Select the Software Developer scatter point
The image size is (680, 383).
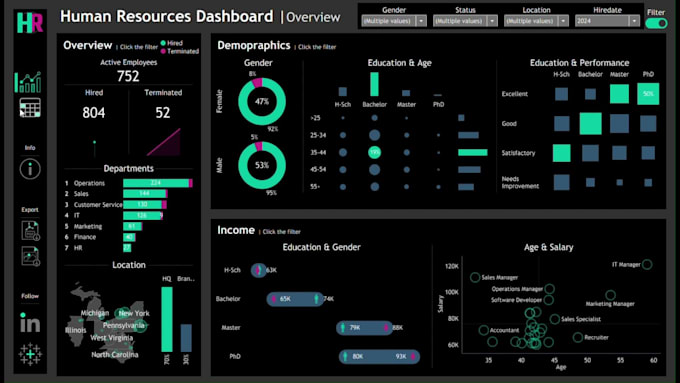(x=549, y=300)
